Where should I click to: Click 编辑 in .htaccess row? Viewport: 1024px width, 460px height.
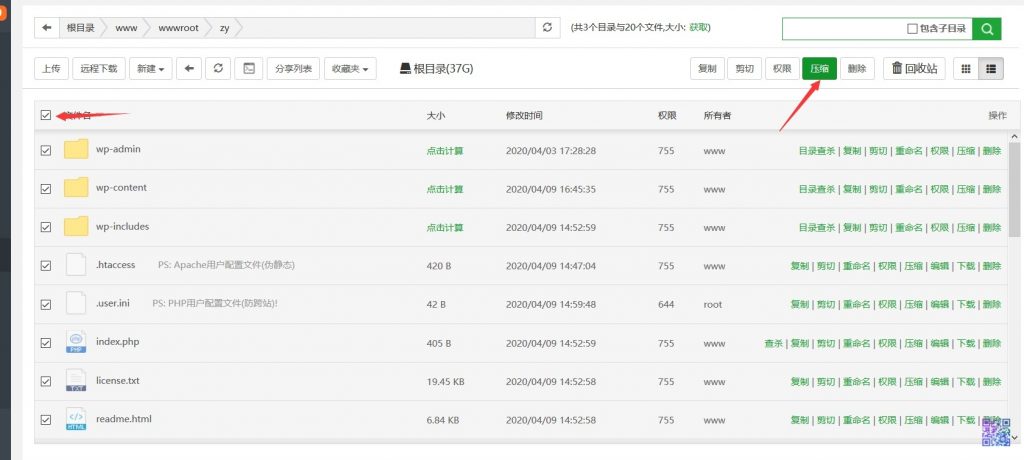click(940, 266)
